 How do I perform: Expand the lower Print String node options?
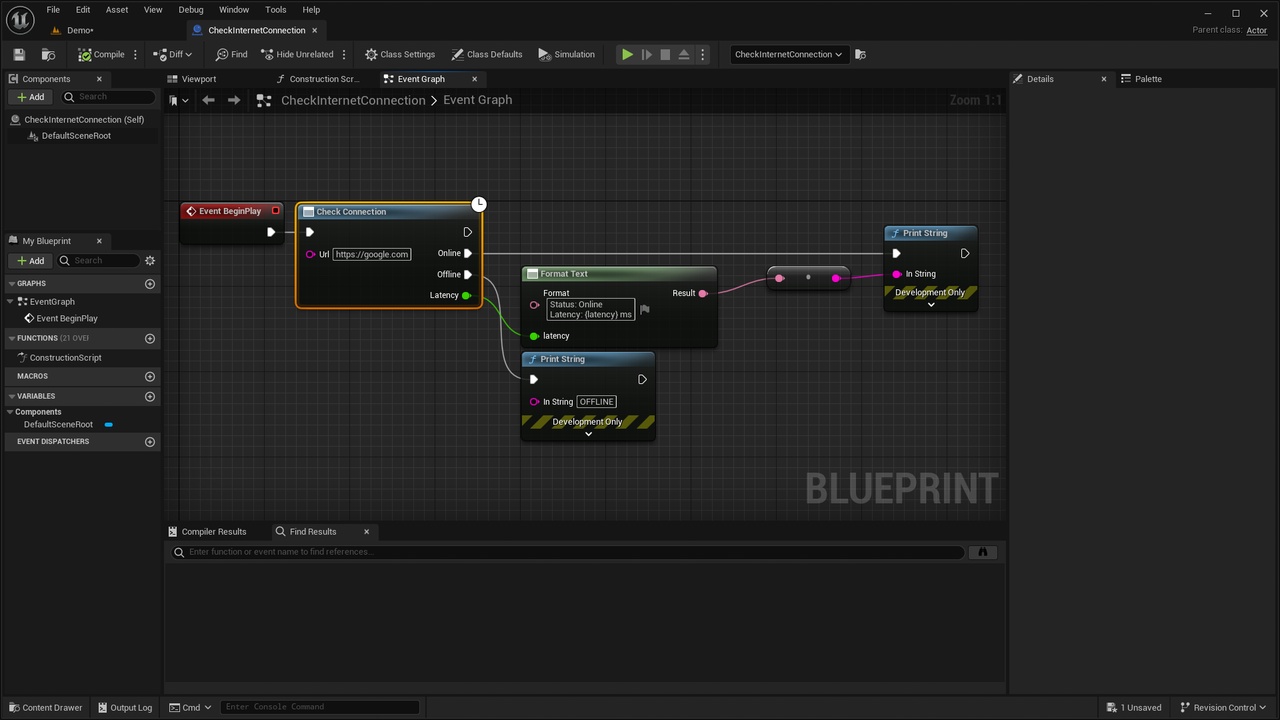pyautogui.click(x=588, y=434)
